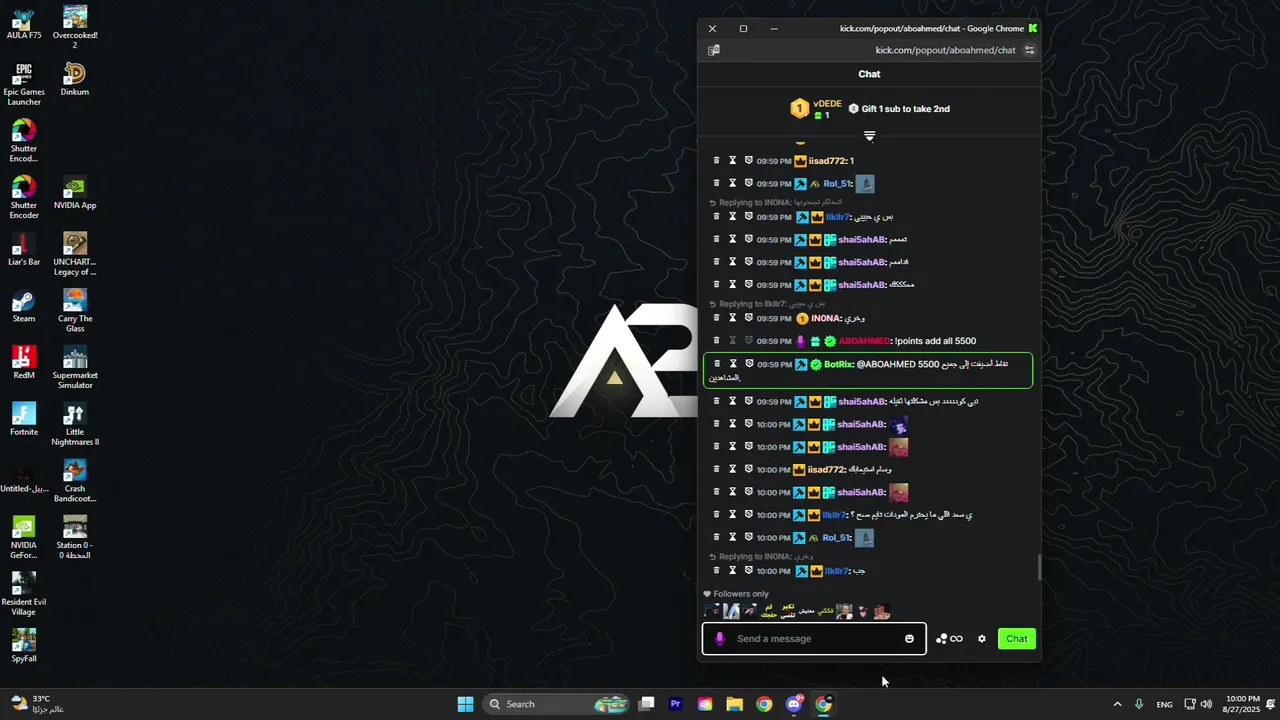Open NVIDIA App desktop shortcut
This screenshot has width=1280, height=720.
[75, 193]
